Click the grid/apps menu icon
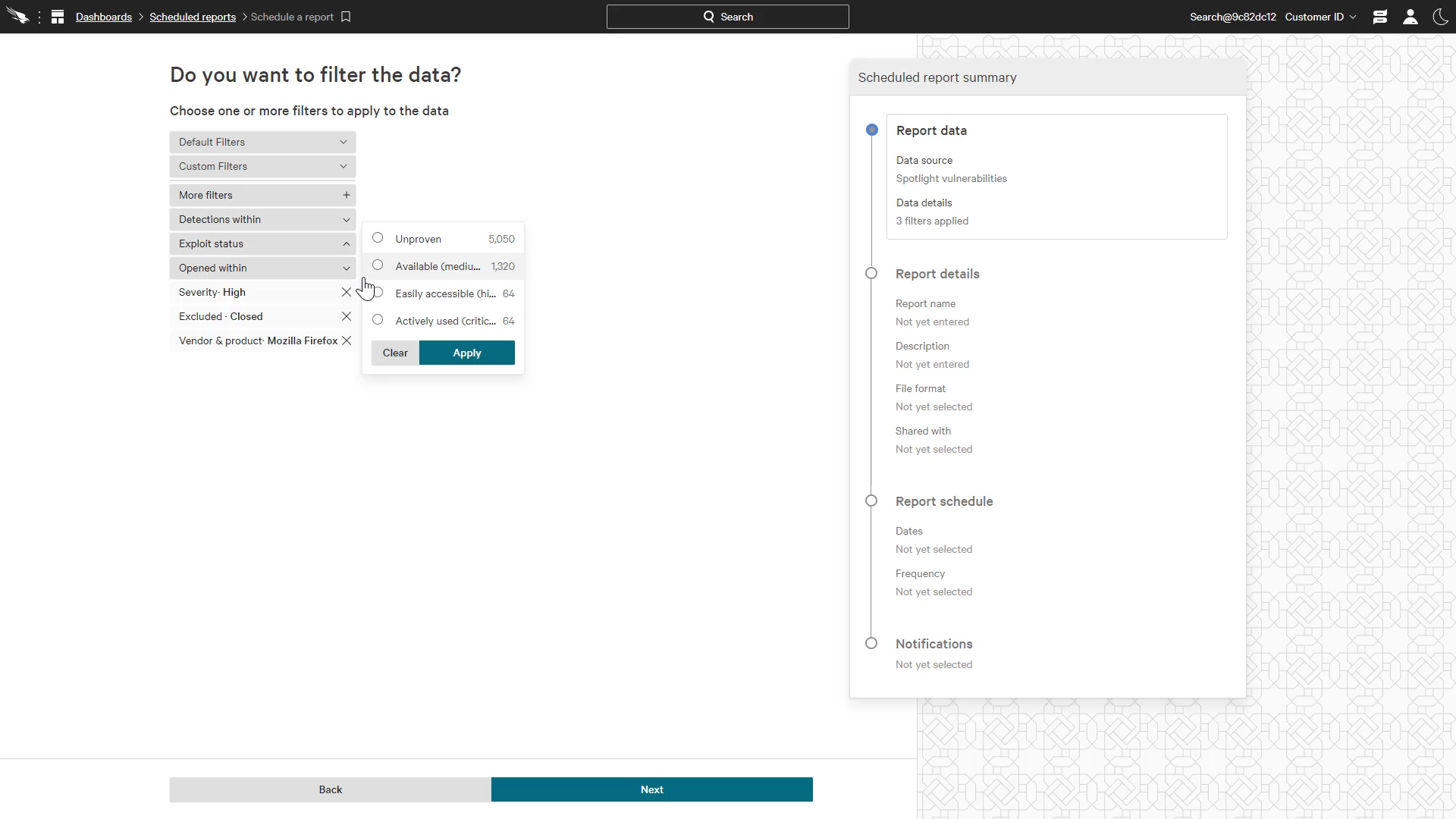1456x819 pixels. (57, 17)
